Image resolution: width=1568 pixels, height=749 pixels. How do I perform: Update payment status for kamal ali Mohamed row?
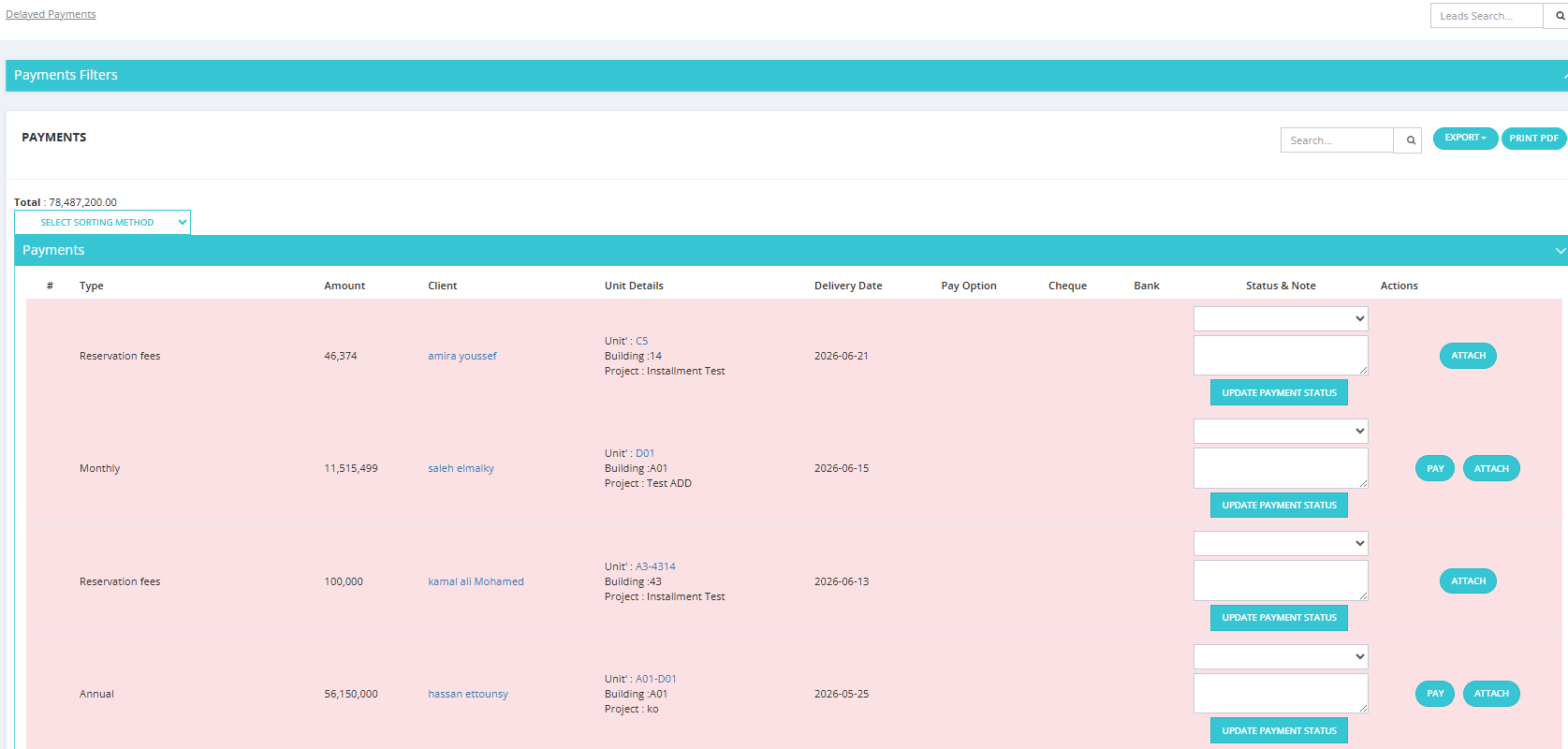pos(1279,618)
